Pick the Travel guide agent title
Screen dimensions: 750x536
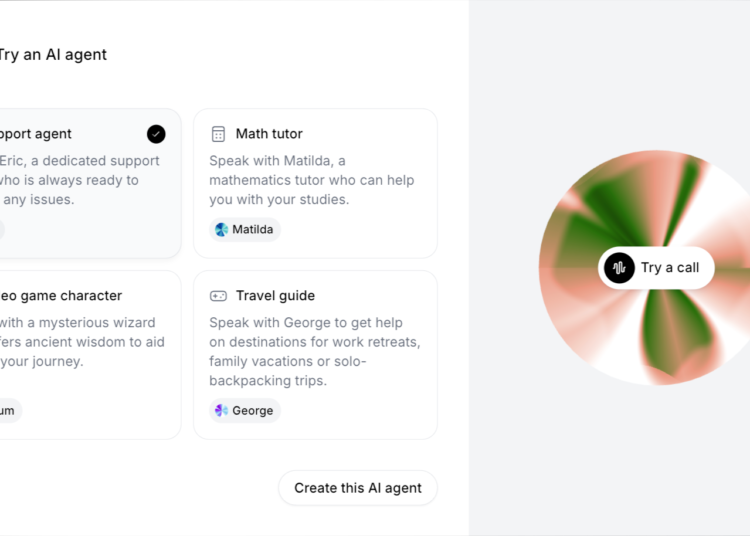(x=275, y=296)
